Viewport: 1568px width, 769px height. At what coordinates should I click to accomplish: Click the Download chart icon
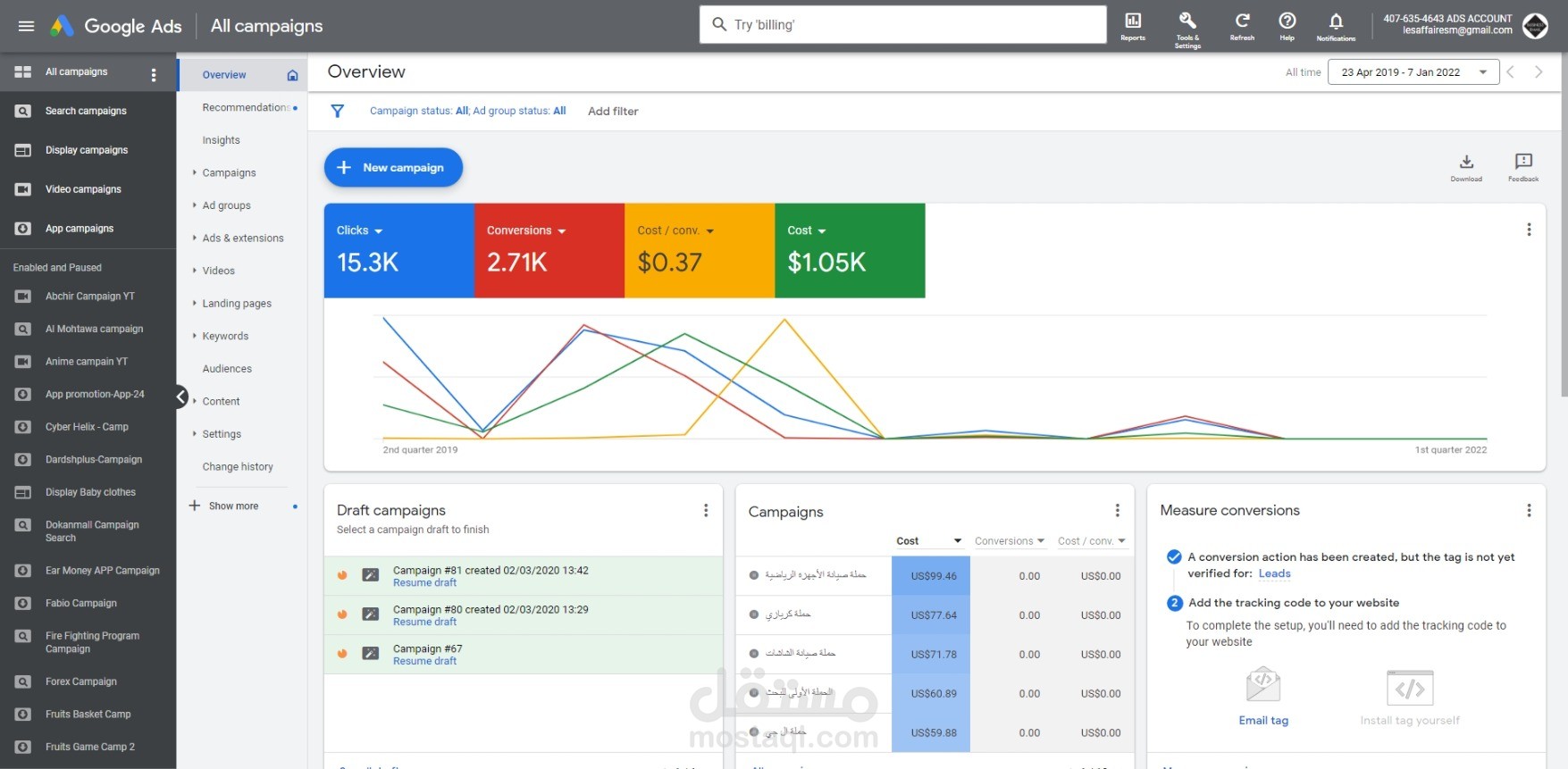point(1466,166)
